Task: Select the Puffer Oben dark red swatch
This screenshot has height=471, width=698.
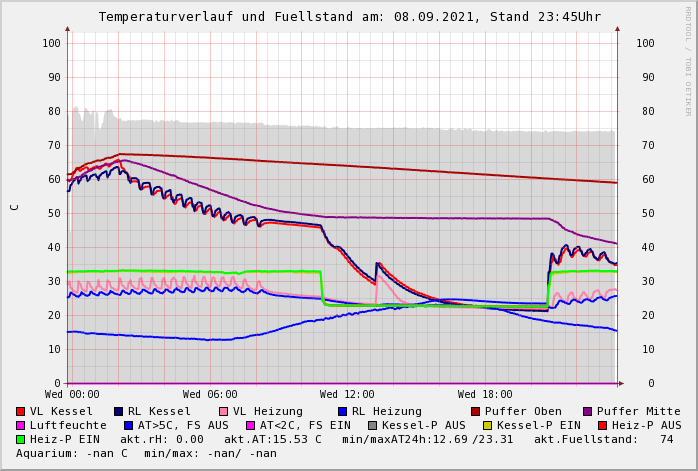Action: coord(475,411)
